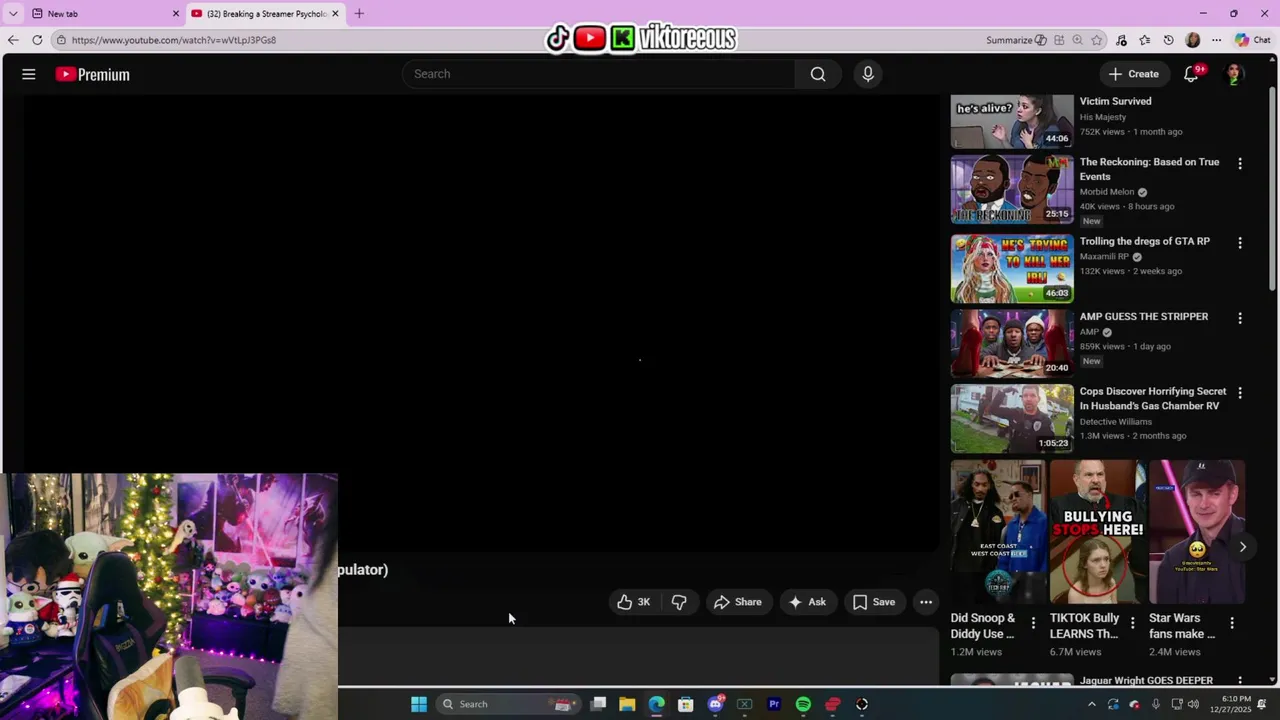
Task: Visit Maxamili RP channel link
Action: (x=1104, y=257)
